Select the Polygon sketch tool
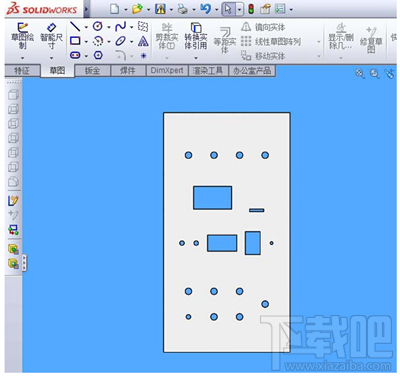The height and width of the screenshot is (376, 400). tap(98, 55)
